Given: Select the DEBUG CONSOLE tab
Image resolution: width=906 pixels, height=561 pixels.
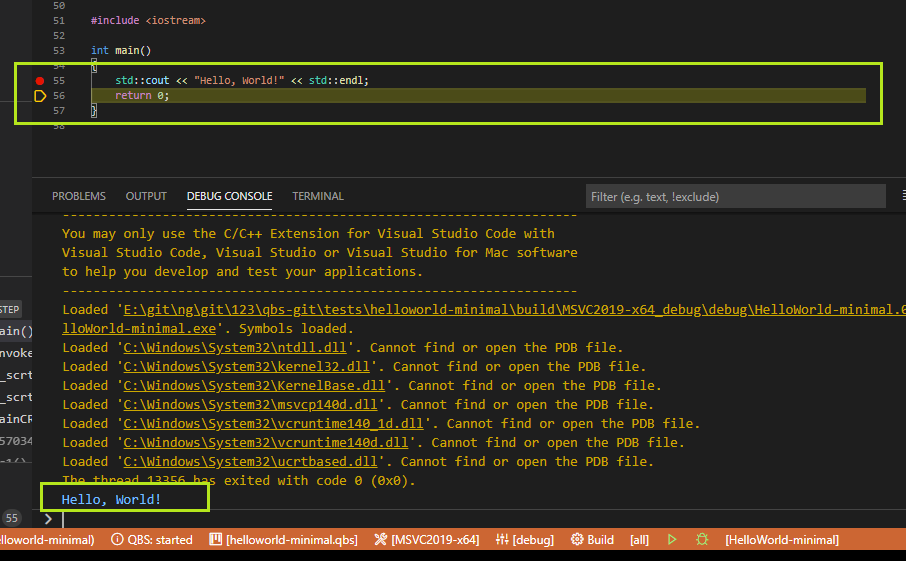Looking at the screenshot, I should 229,196.
